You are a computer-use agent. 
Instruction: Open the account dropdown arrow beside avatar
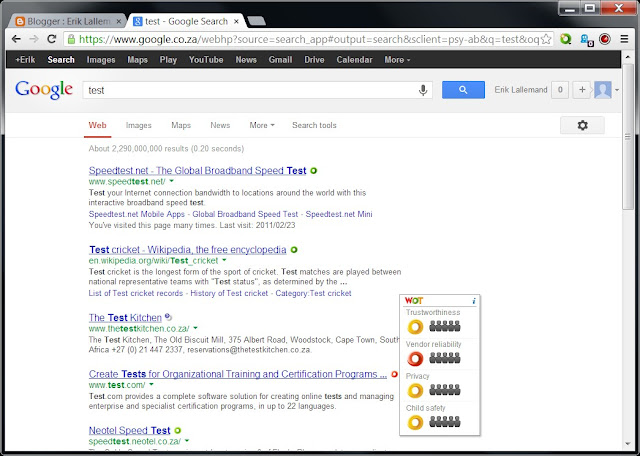coord(617,90)
